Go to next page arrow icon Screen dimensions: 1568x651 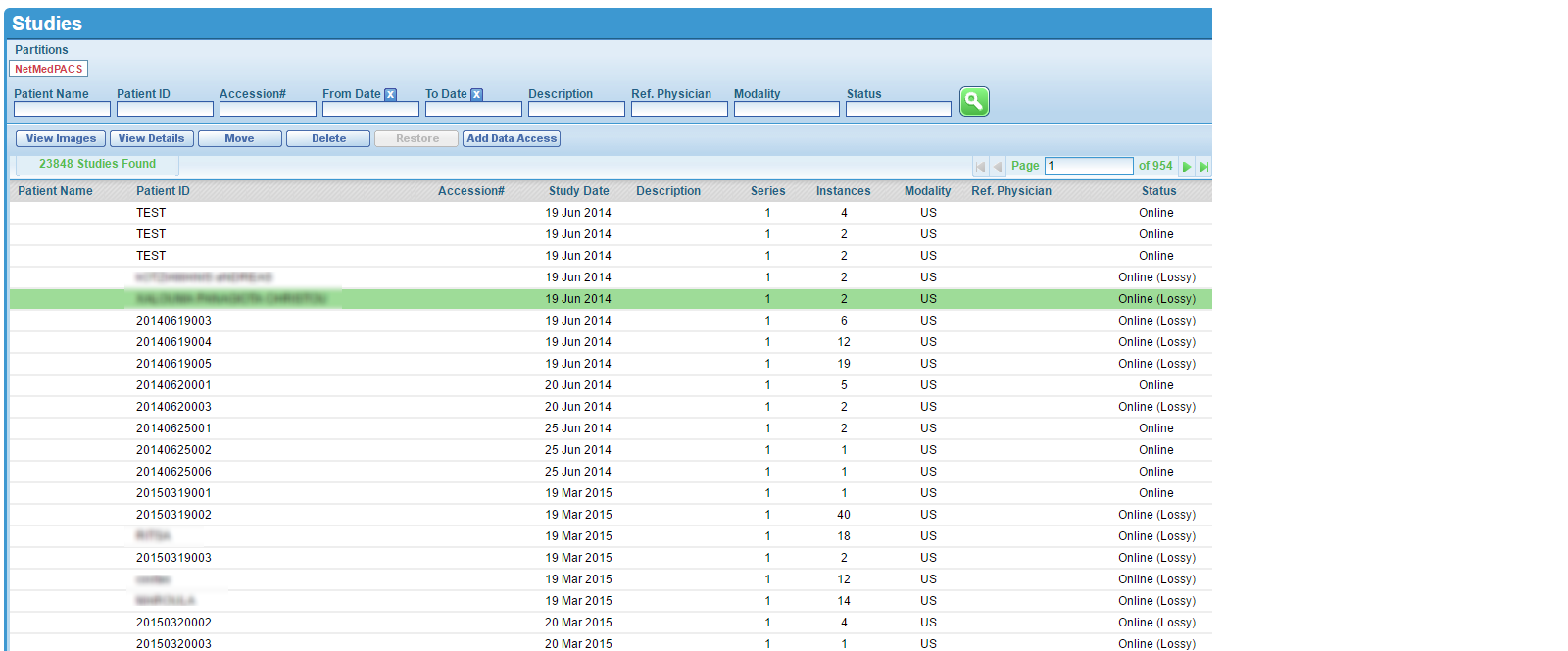point(1187,167)
